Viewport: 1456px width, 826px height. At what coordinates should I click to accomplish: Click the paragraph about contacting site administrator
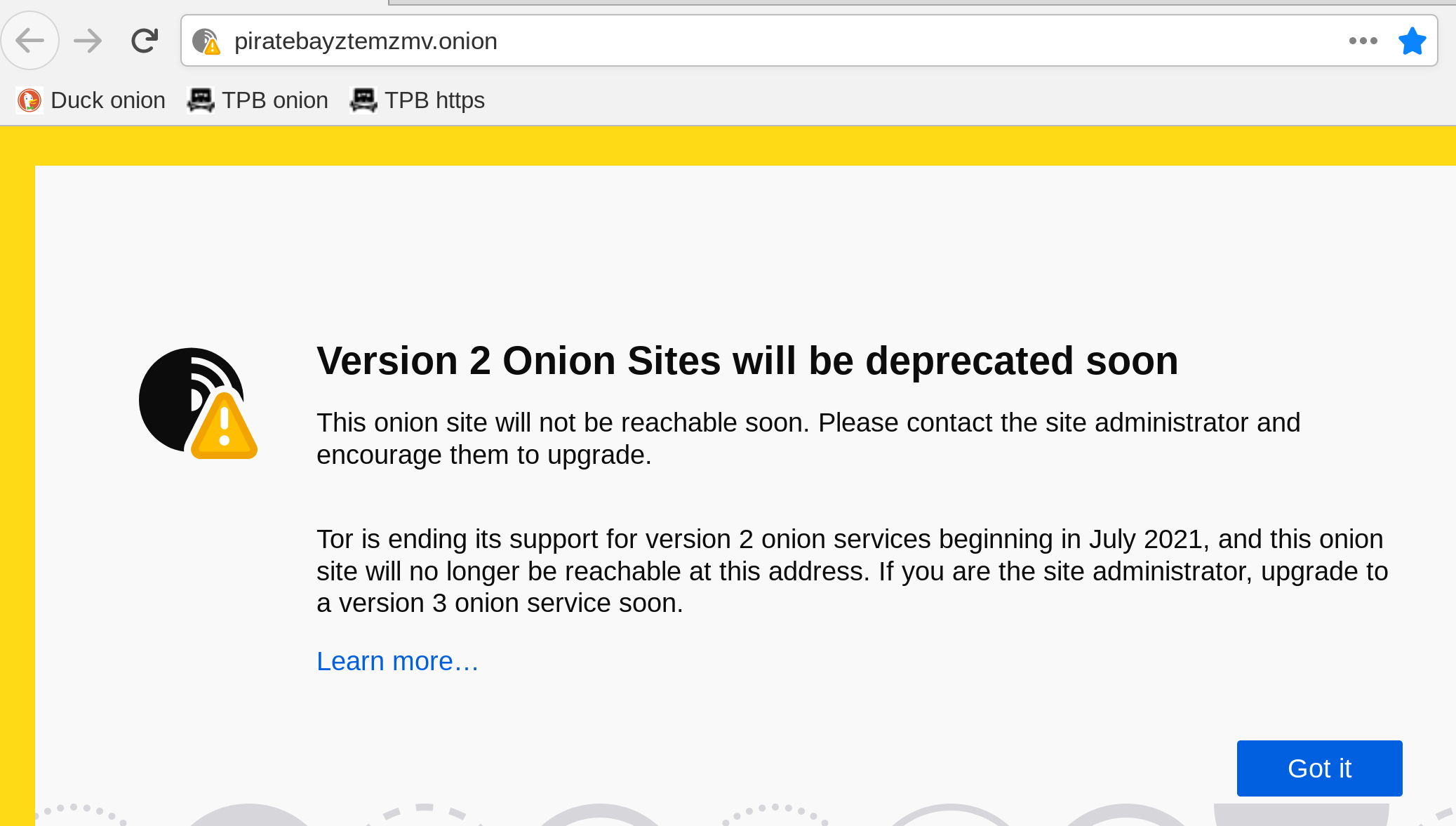point(808,439)
